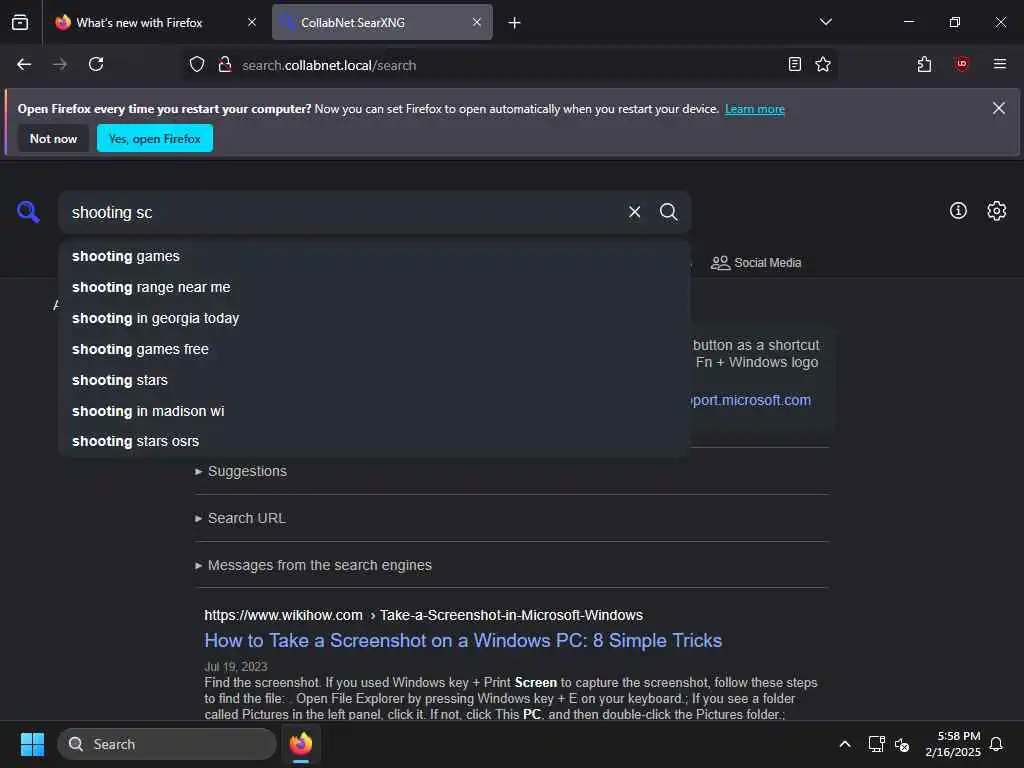1024x768 pixels.
Task: Open SearXNG preferences gear
Action: point(997,210)
